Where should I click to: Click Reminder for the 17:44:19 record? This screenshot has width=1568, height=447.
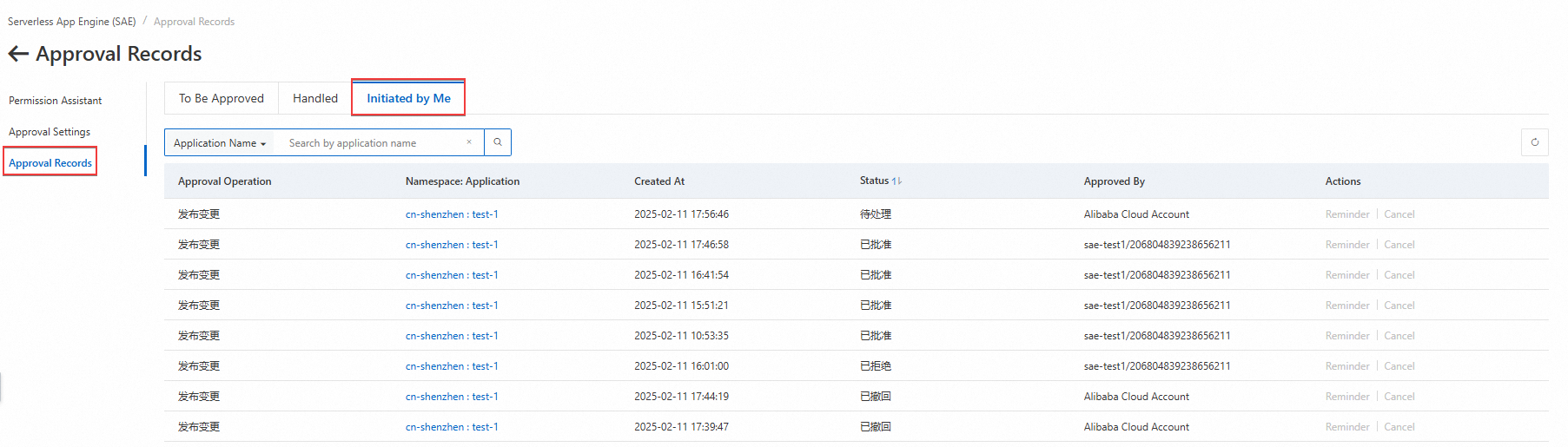tap(1347, 397)
